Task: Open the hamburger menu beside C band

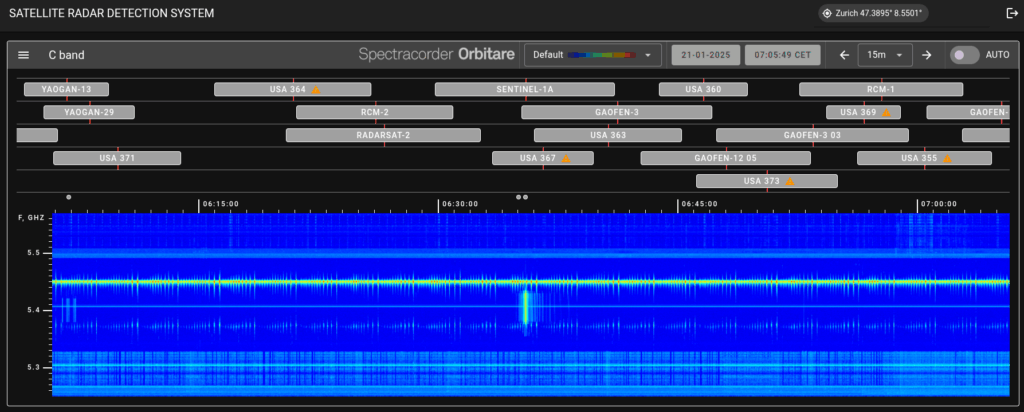Action: tap(24, 55)
